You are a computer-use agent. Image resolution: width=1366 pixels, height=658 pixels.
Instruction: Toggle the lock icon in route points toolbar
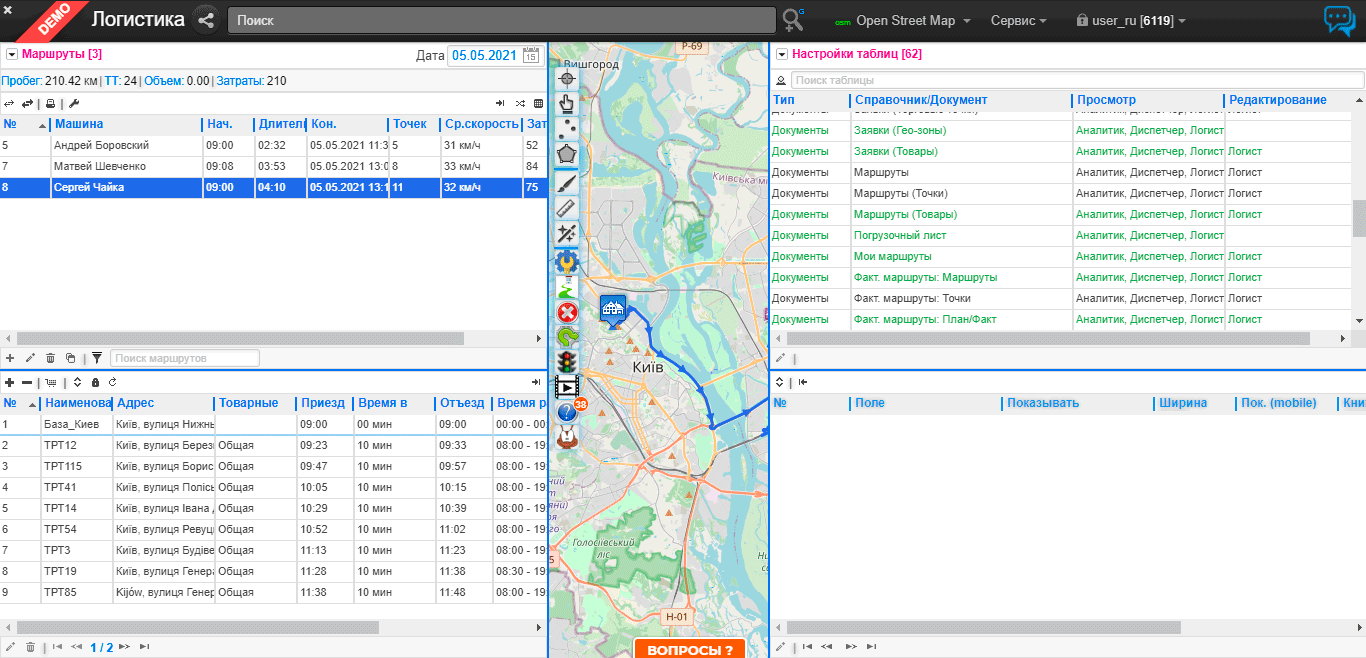click(95, 382)
